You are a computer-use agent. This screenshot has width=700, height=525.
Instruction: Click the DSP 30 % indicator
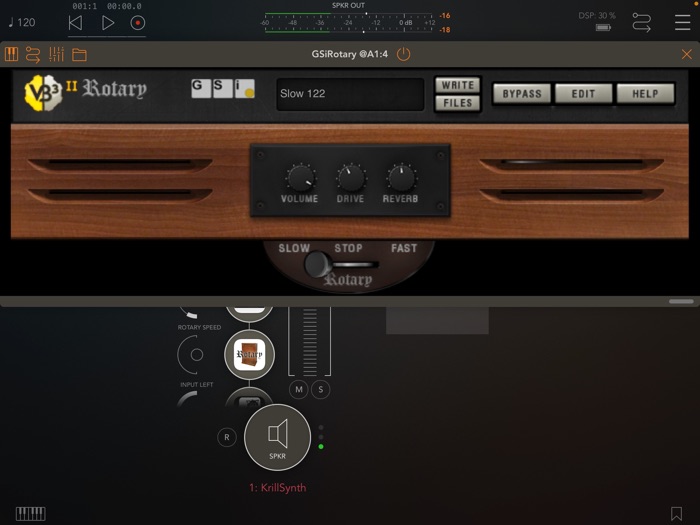[x=597, y=16]
